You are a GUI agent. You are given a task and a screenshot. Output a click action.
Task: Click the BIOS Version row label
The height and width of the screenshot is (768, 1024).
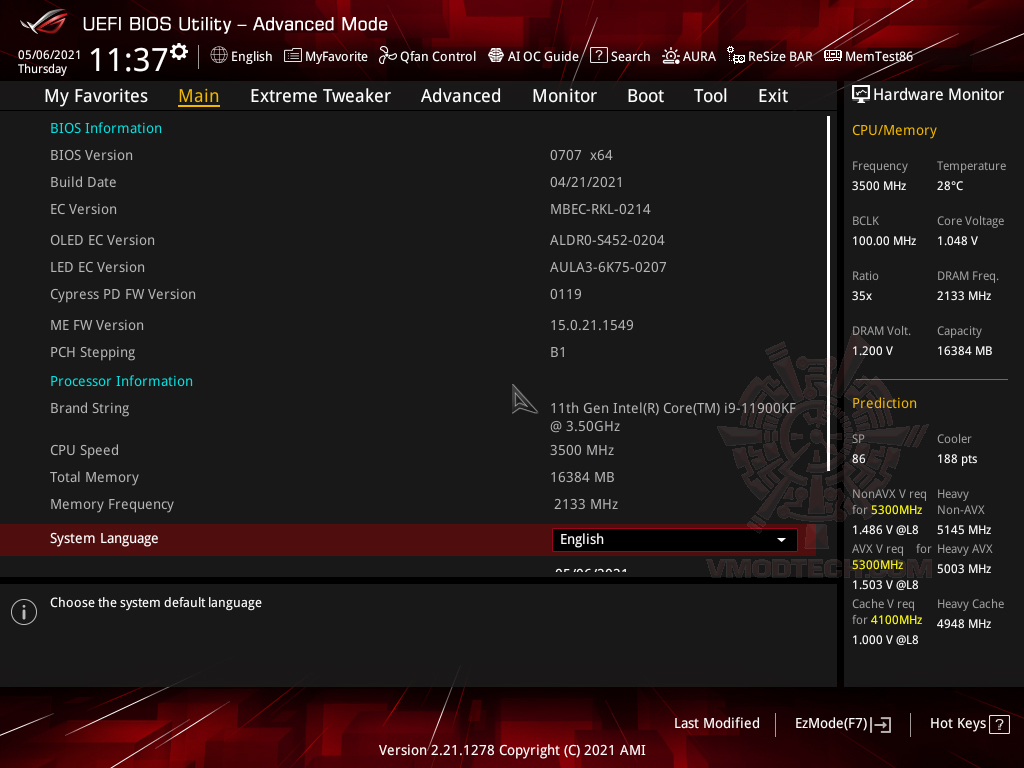[x=91, y=155]
